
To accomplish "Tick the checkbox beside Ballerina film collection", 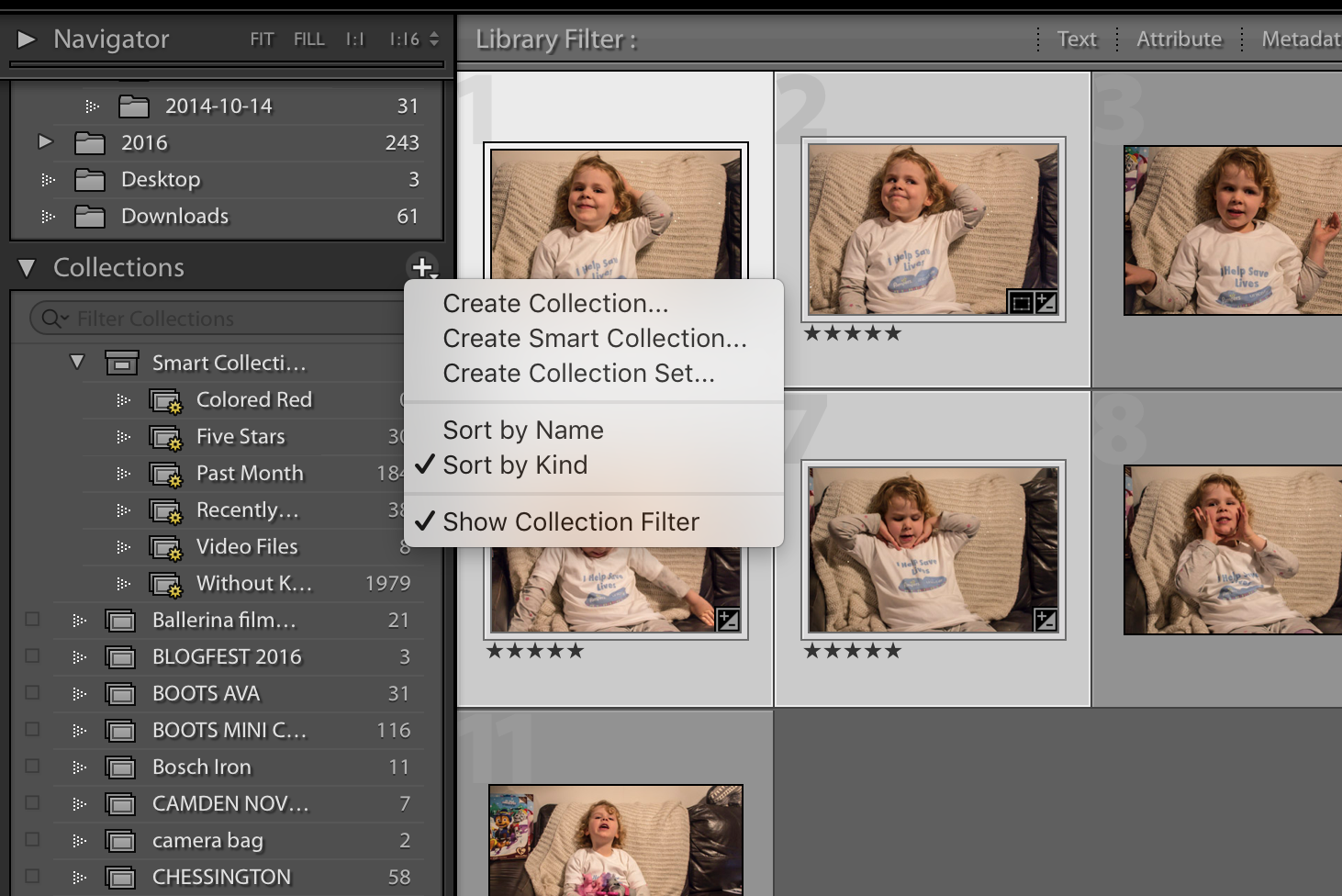I will 32,620.
